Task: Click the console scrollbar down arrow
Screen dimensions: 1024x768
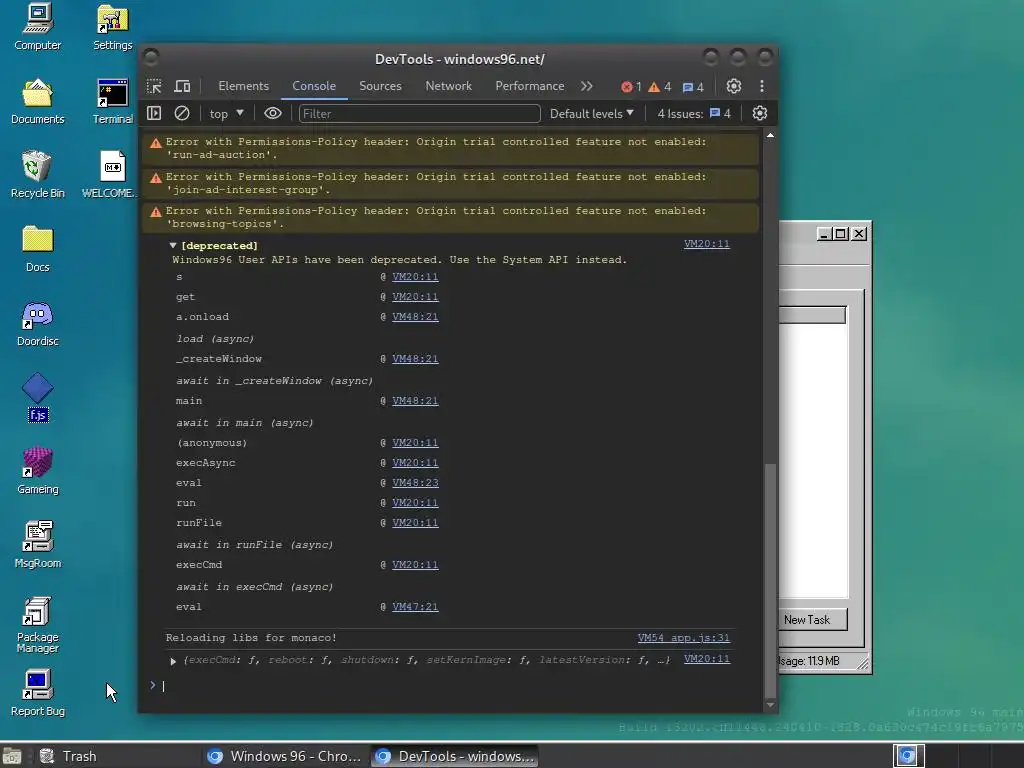Action: pyautogui.click(x=770, y=705)
